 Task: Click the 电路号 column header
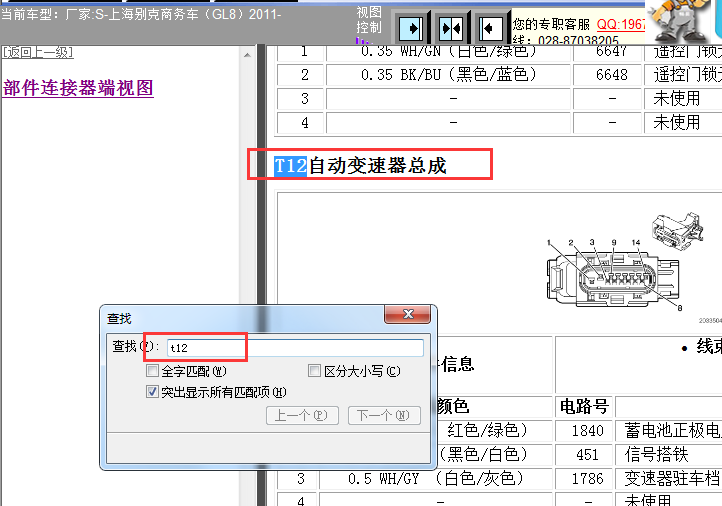[584, 407]
